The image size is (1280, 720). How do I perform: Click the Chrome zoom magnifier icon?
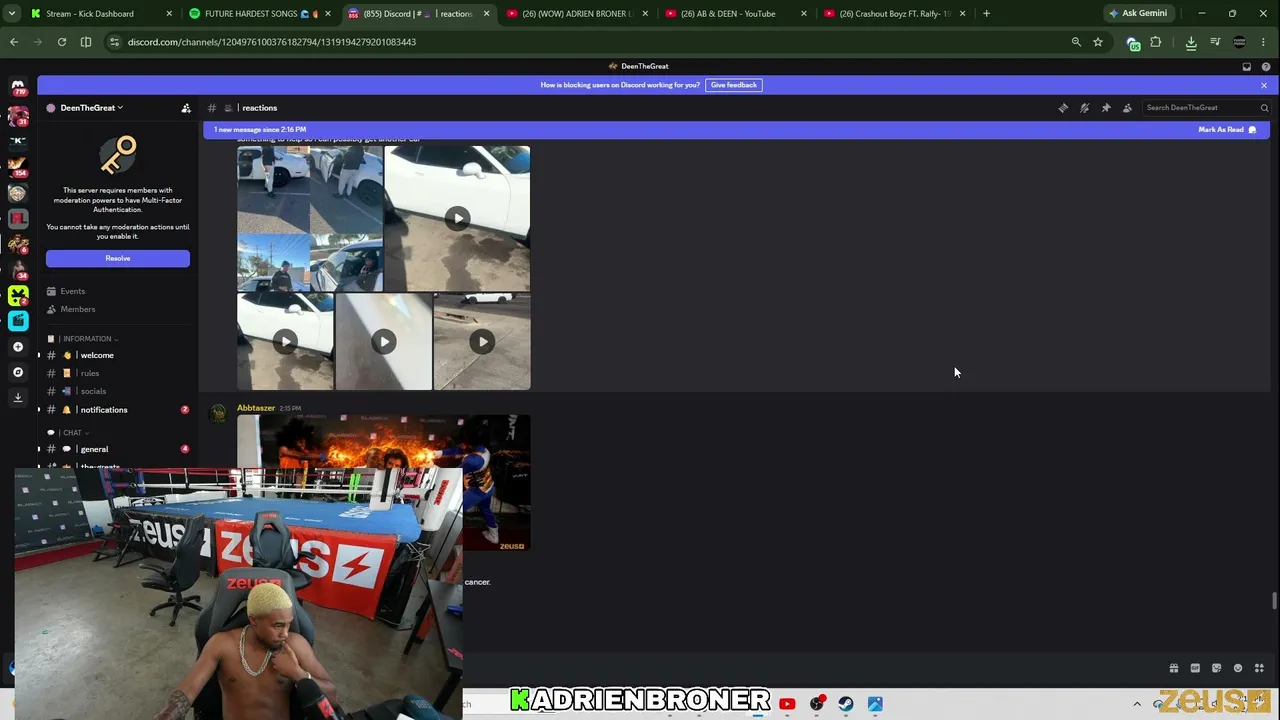click(1076, 42)
